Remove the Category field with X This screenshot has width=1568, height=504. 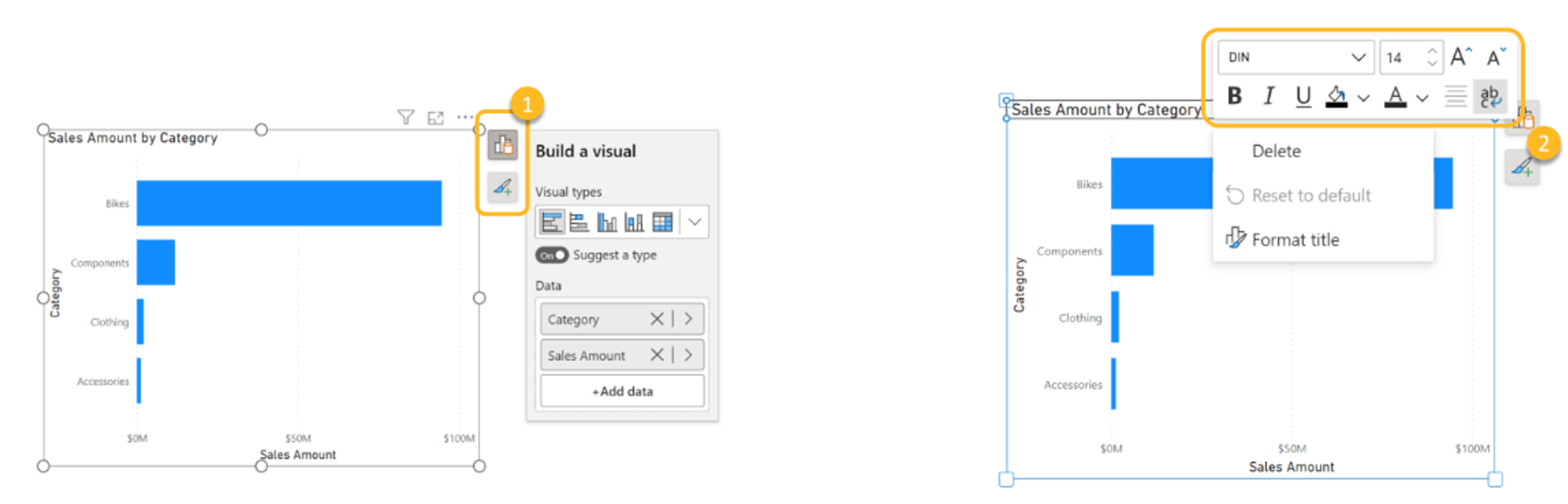tap(656, 319)
